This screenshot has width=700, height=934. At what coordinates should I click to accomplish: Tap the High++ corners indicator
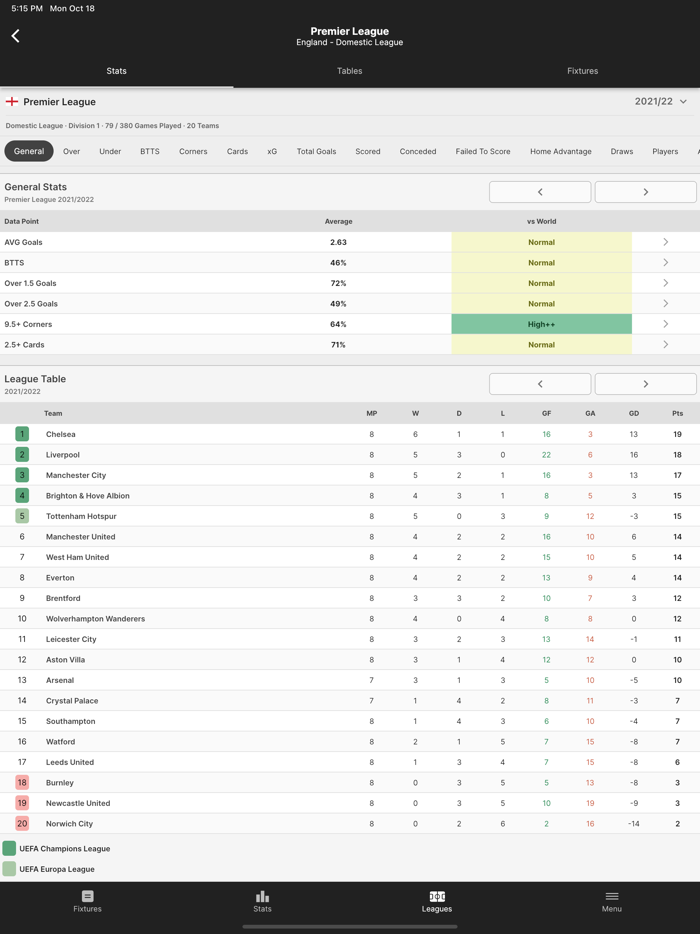542,324
